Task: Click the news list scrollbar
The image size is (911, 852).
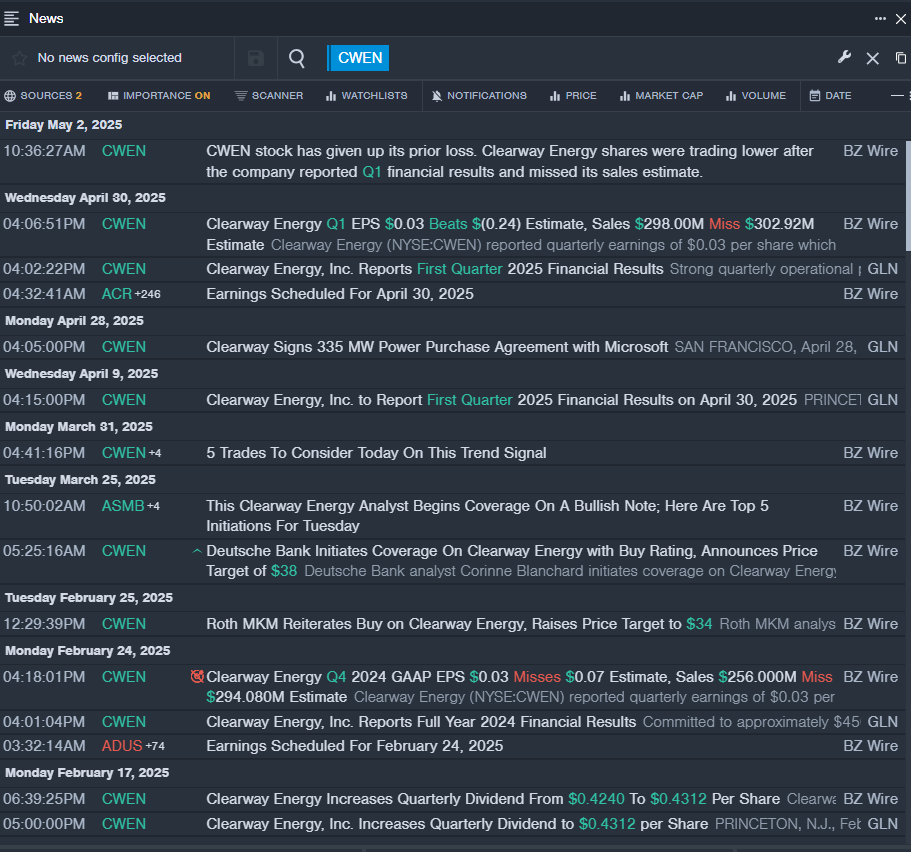Action: (x=908, y=196)
